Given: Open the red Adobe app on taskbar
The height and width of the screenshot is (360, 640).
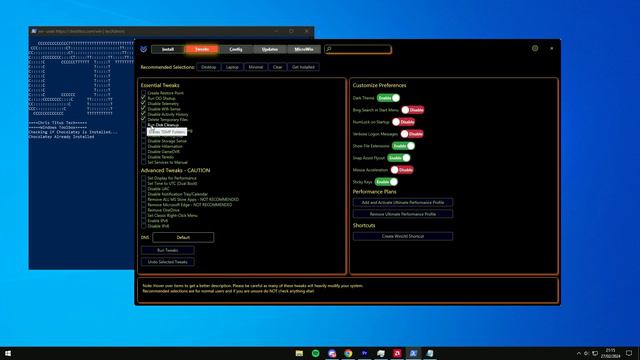Looking at the screenshot, I should 397,353.
